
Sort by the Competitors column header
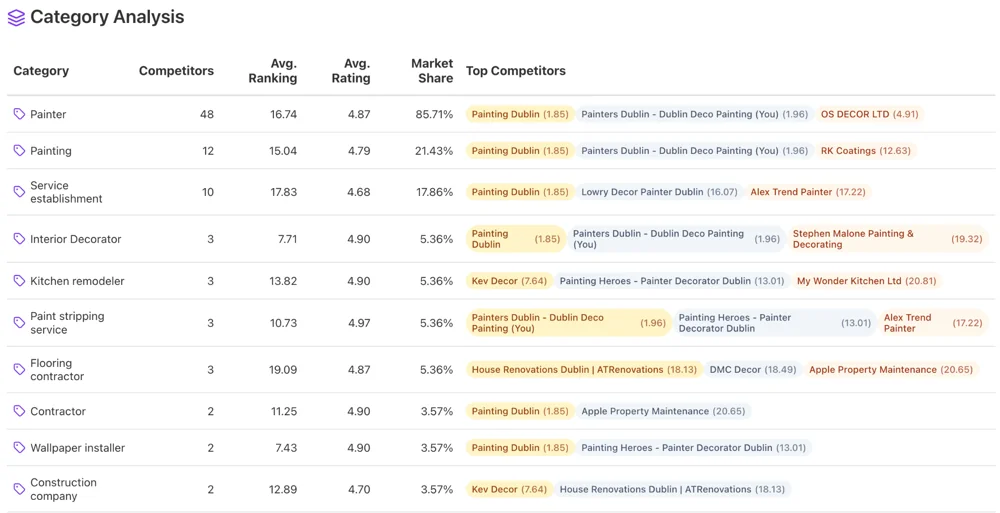point(176,71)
